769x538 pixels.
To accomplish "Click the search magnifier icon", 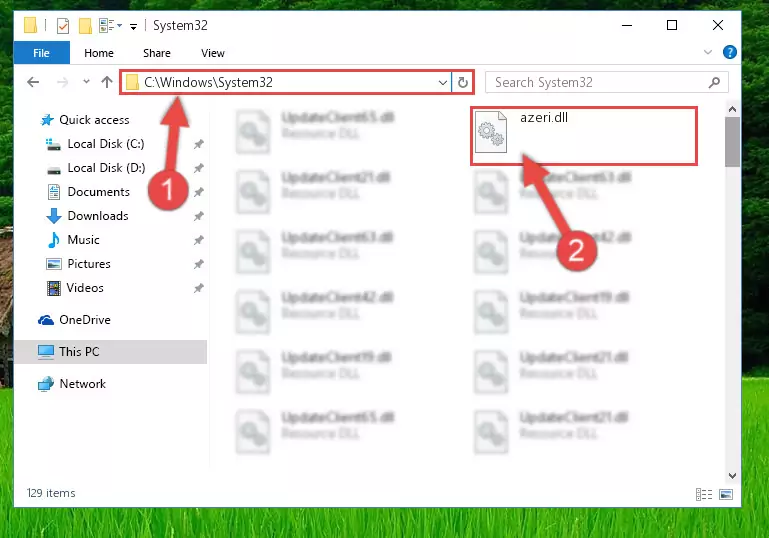I will [715, 82].
